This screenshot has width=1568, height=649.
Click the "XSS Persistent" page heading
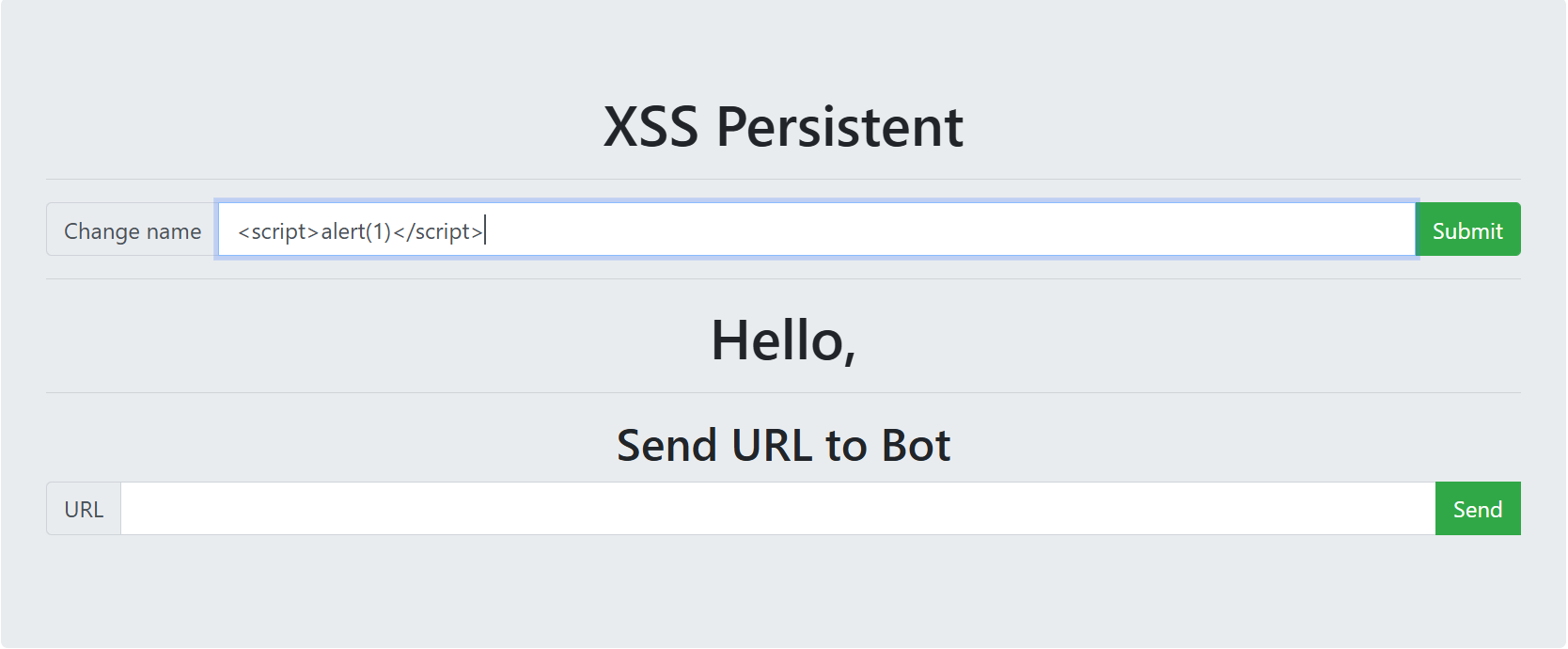pos(783,127)
